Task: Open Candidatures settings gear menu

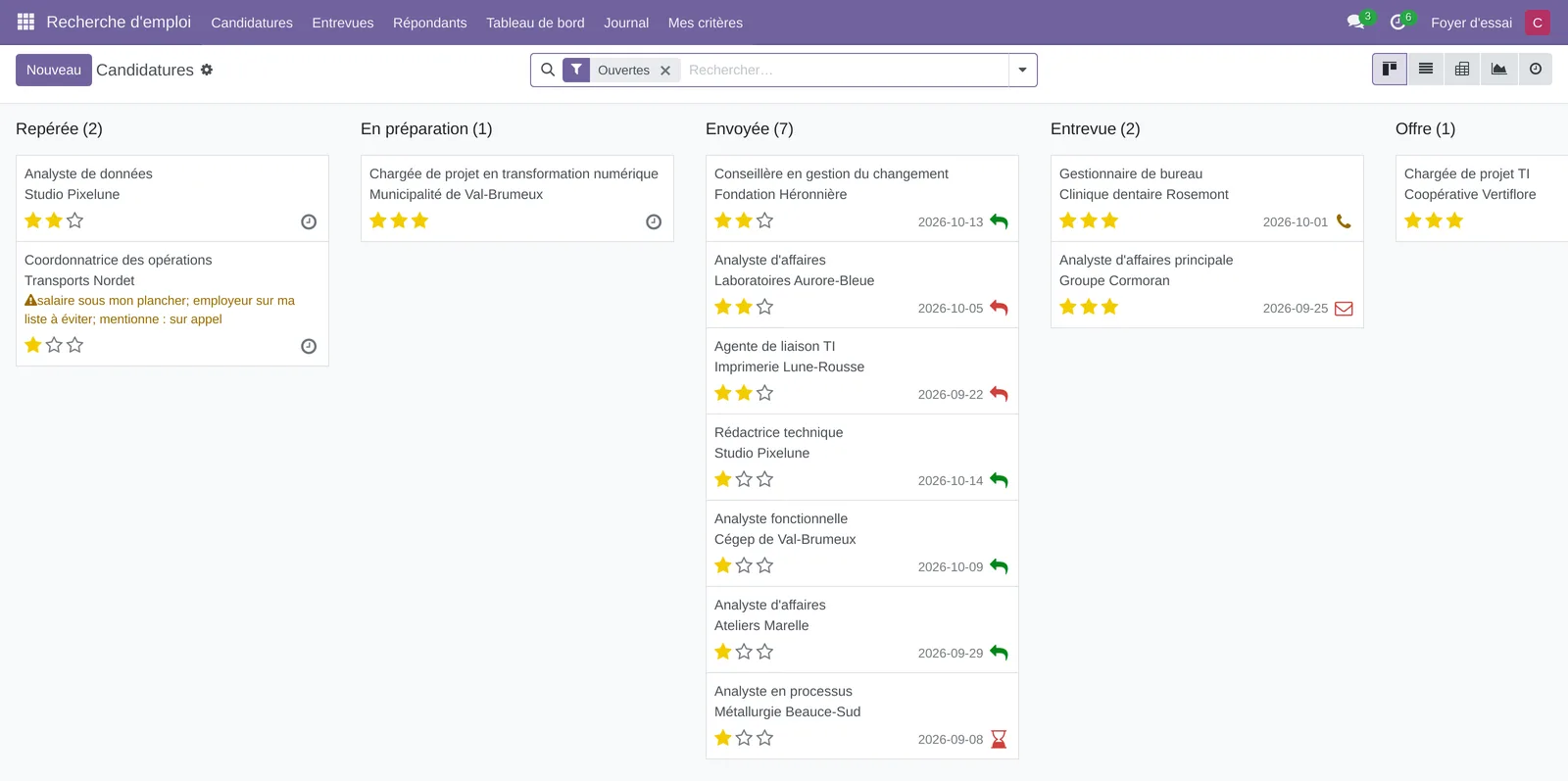Action: click(207, 70)
